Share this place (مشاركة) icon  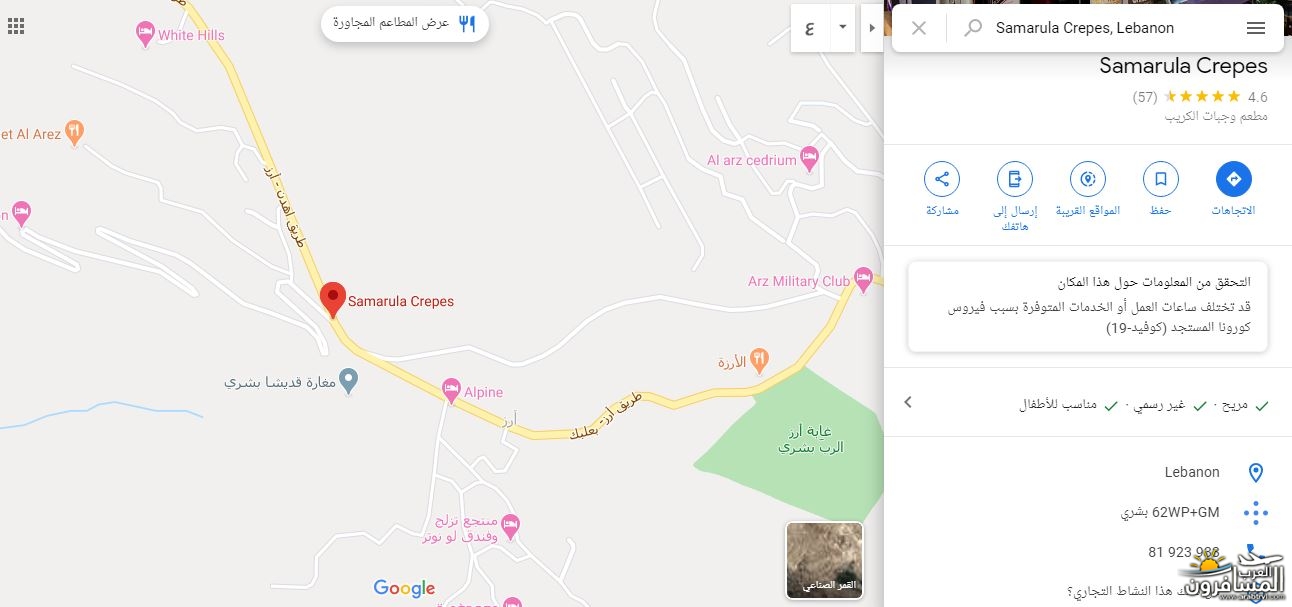click(942, 180)
